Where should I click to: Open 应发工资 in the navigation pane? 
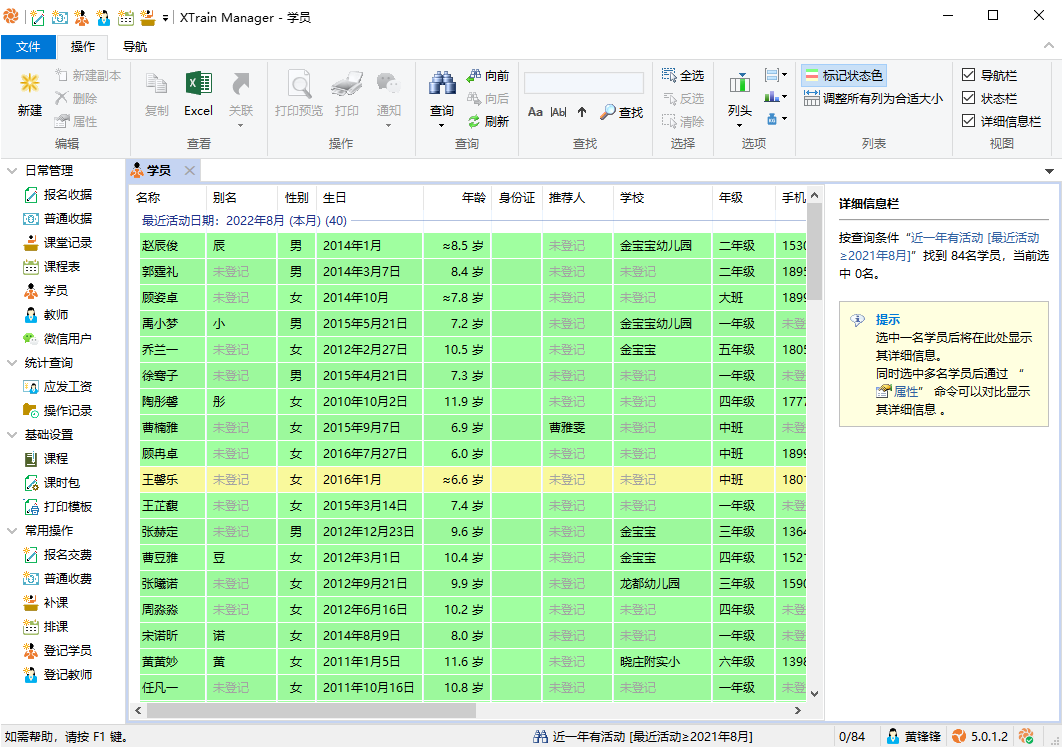(58, 387)
